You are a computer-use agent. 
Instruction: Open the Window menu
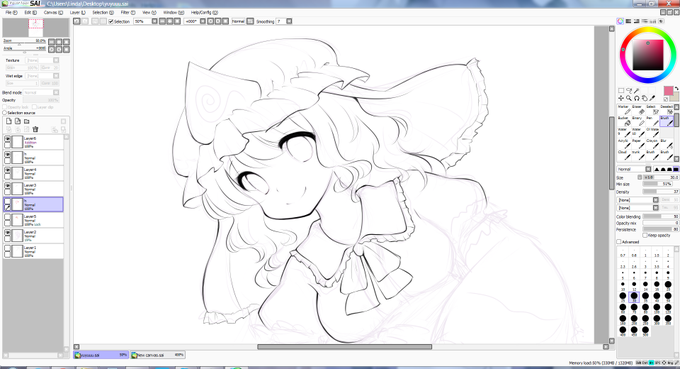[x=173, y=13]
